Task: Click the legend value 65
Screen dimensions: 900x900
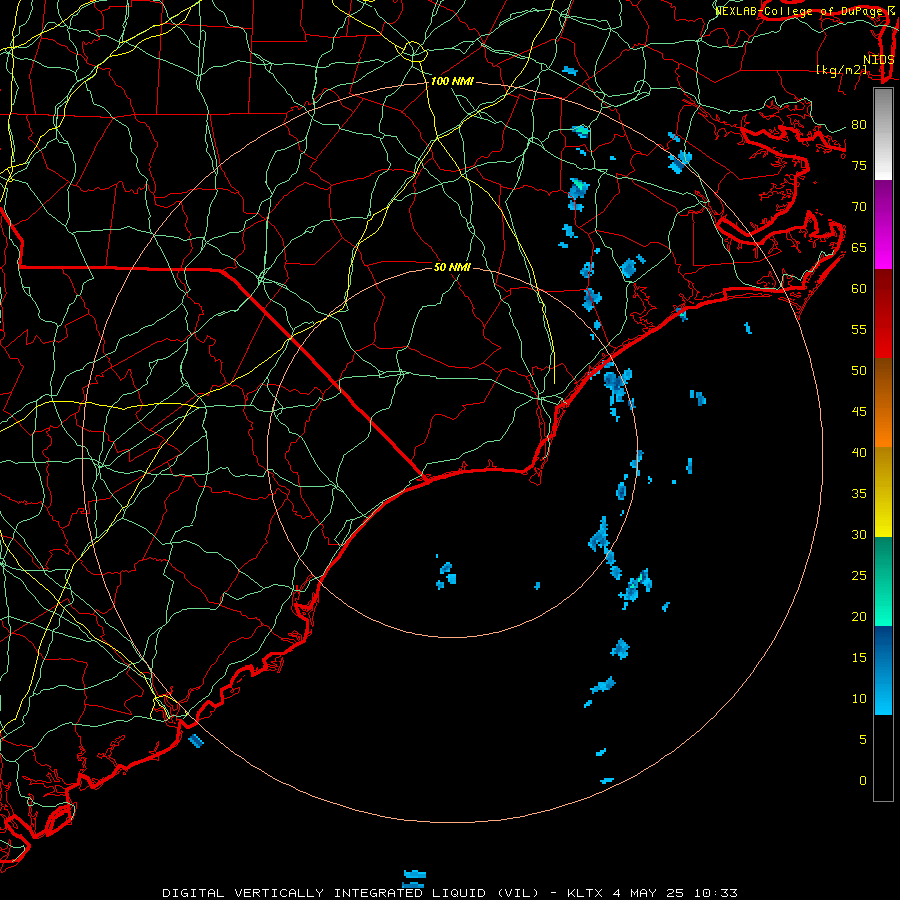Action: coord(859,247)
